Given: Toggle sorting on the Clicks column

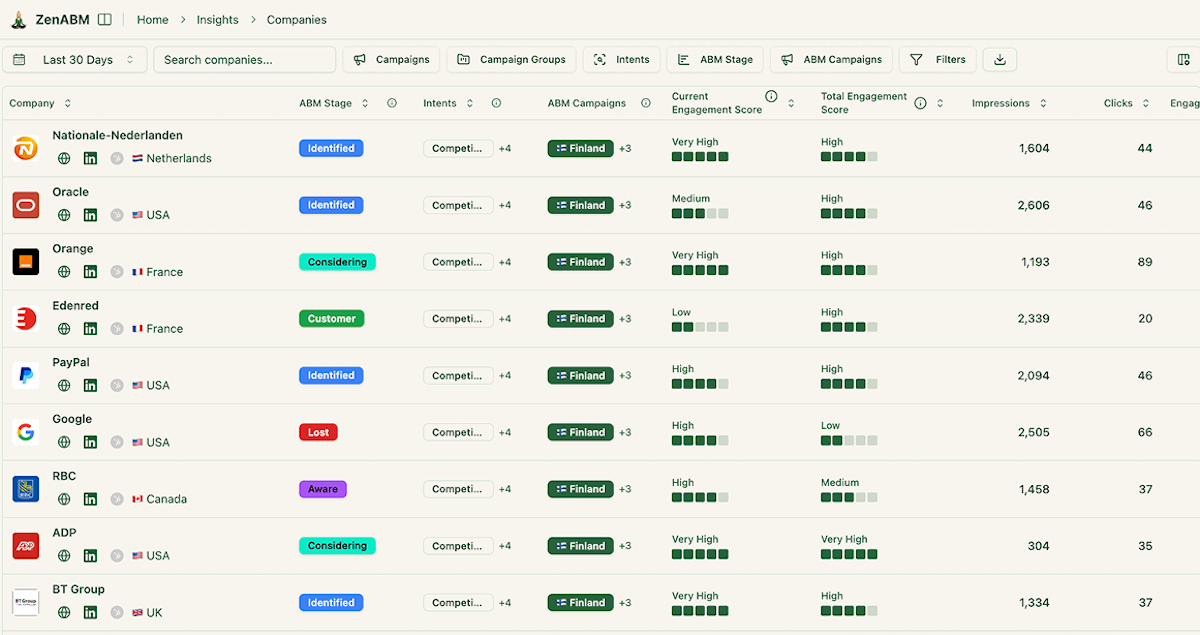Looking at the screenshot, I should coord(1146,102).
